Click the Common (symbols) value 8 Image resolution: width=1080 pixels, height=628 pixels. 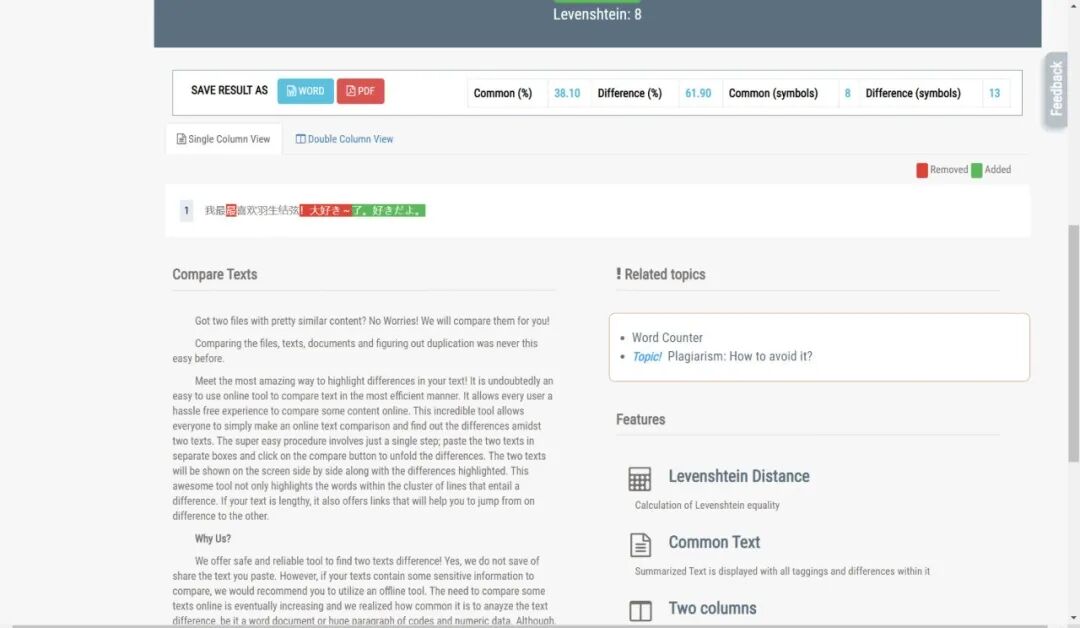[847, 93]
